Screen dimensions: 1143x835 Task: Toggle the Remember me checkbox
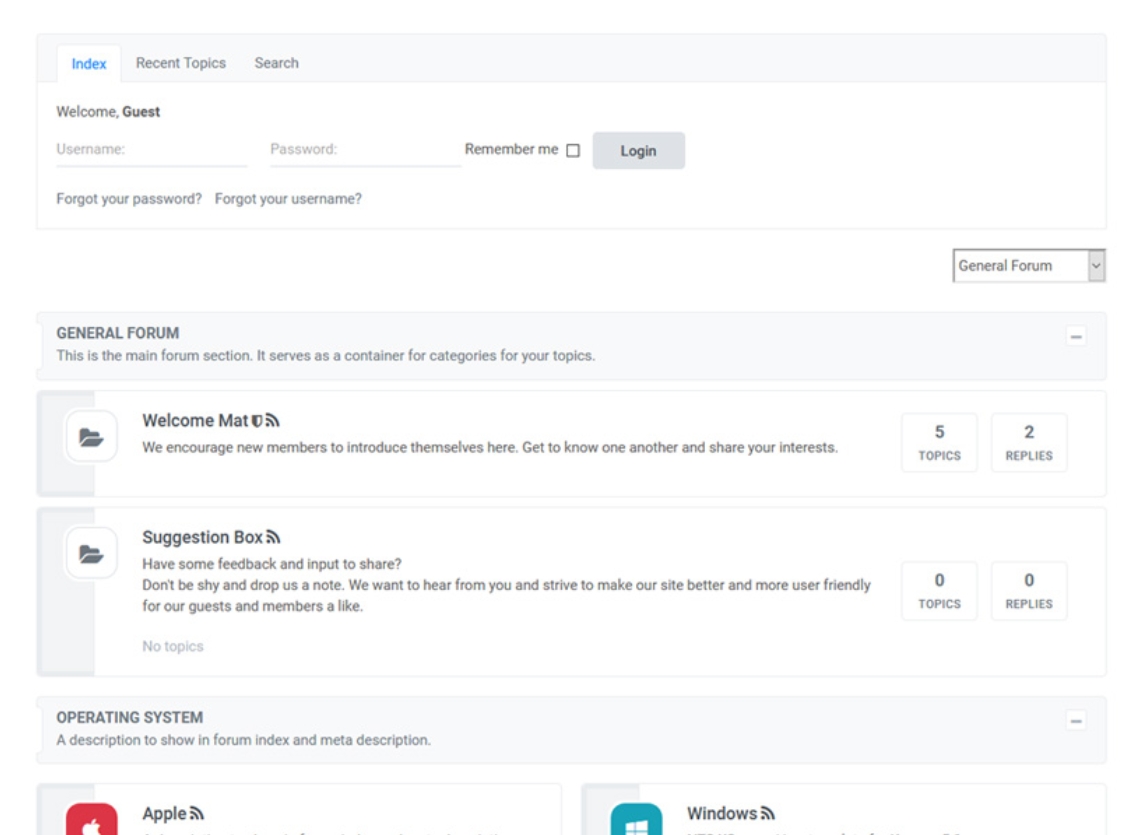point(573,150)
